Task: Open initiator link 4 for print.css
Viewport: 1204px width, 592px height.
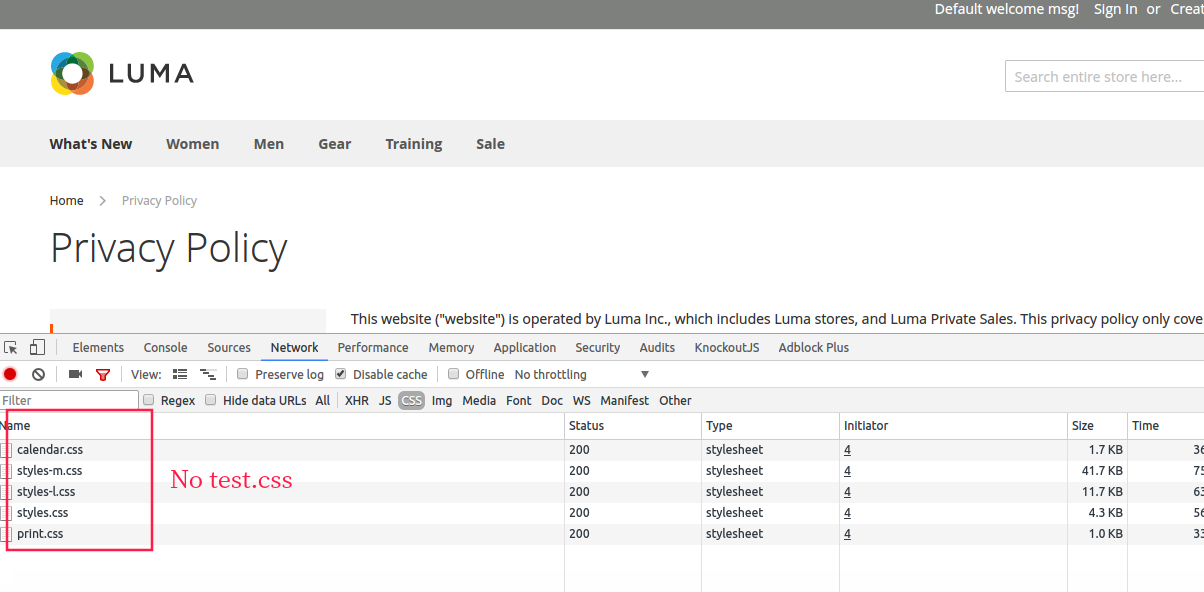Action: [847, 534]
